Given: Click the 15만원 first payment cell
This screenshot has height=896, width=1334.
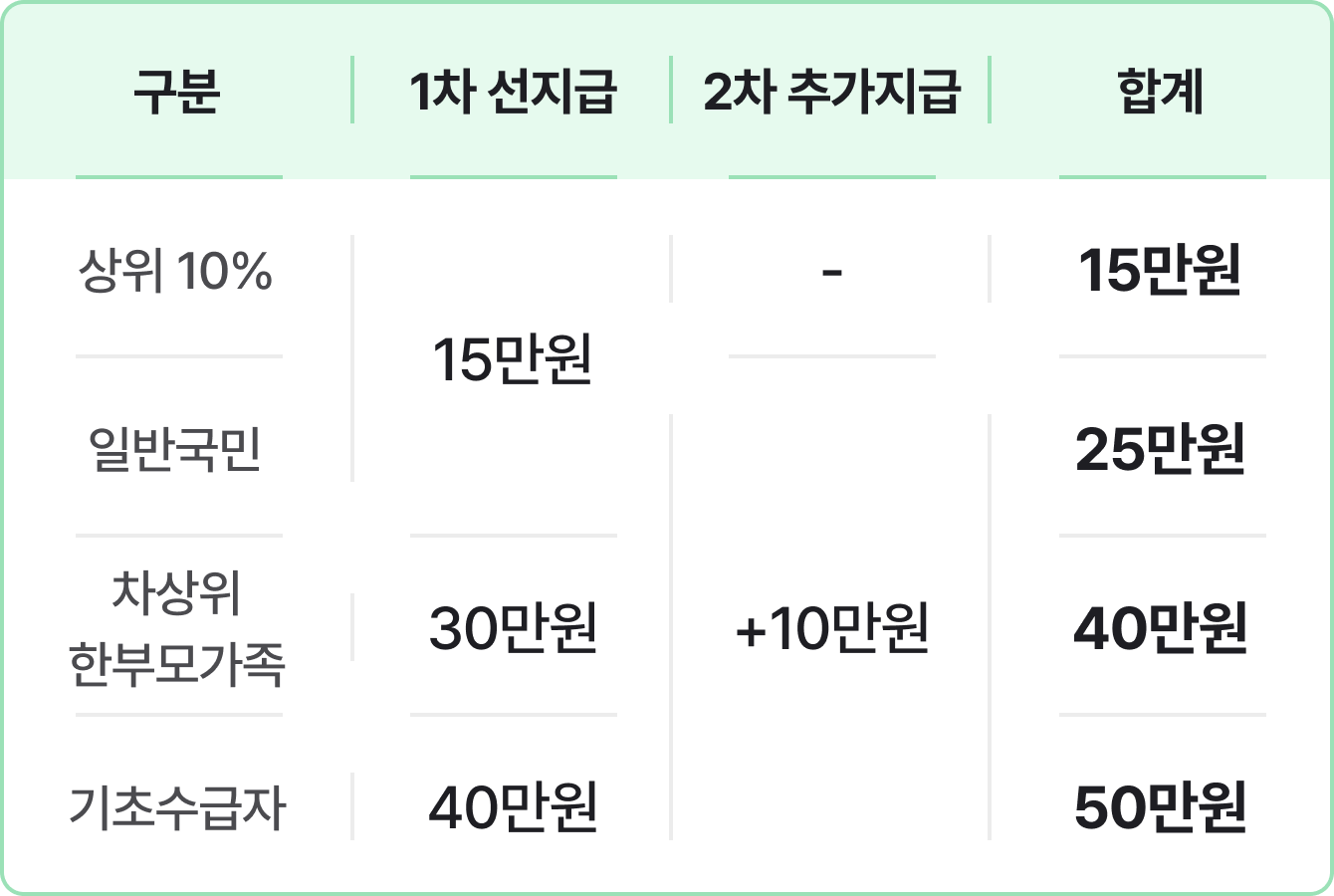Looking at the screenshot, I should pyautogui.click(x=513, y=359).
